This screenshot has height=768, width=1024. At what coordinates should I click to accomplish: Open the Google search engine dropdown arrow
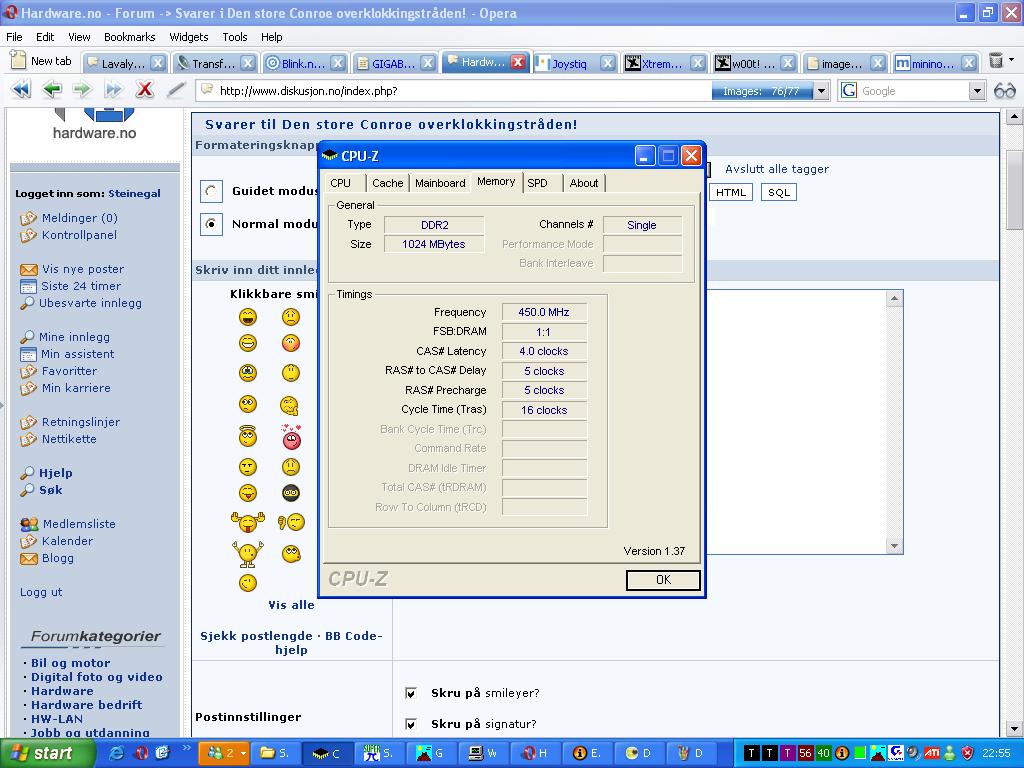(x=976, y=91)
